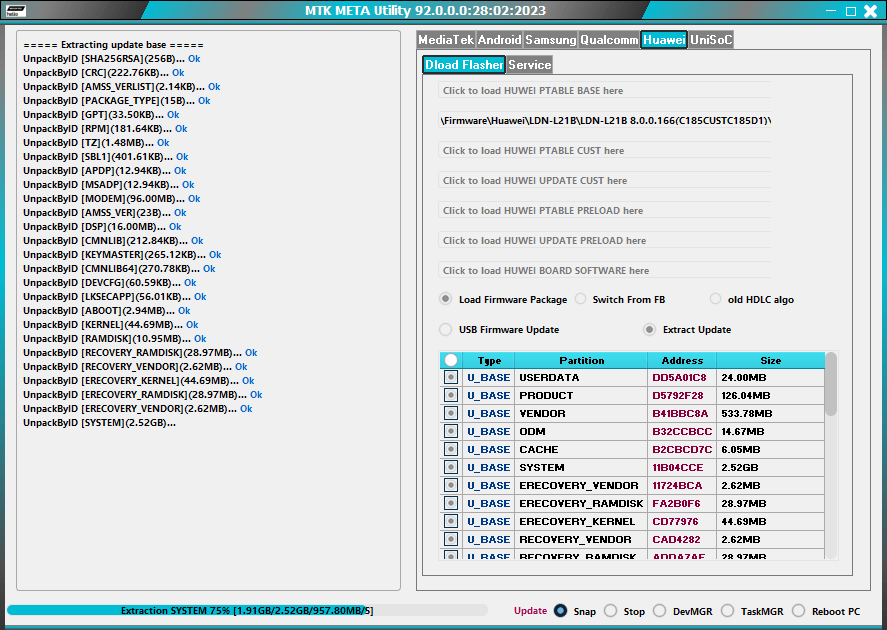
Task: Select USB Firmware Update mode
Action: (445, 330)
